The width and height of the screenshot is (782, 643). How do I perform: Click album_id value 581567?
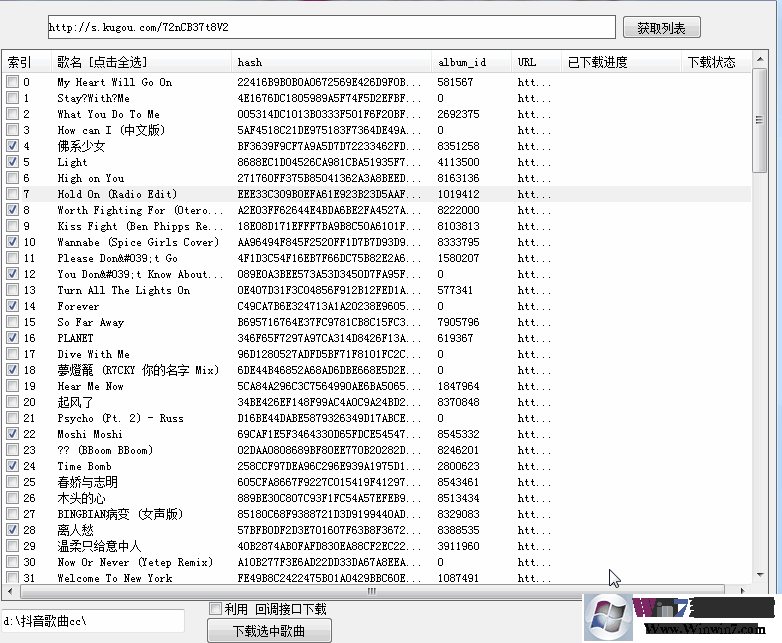click(455, 82)
